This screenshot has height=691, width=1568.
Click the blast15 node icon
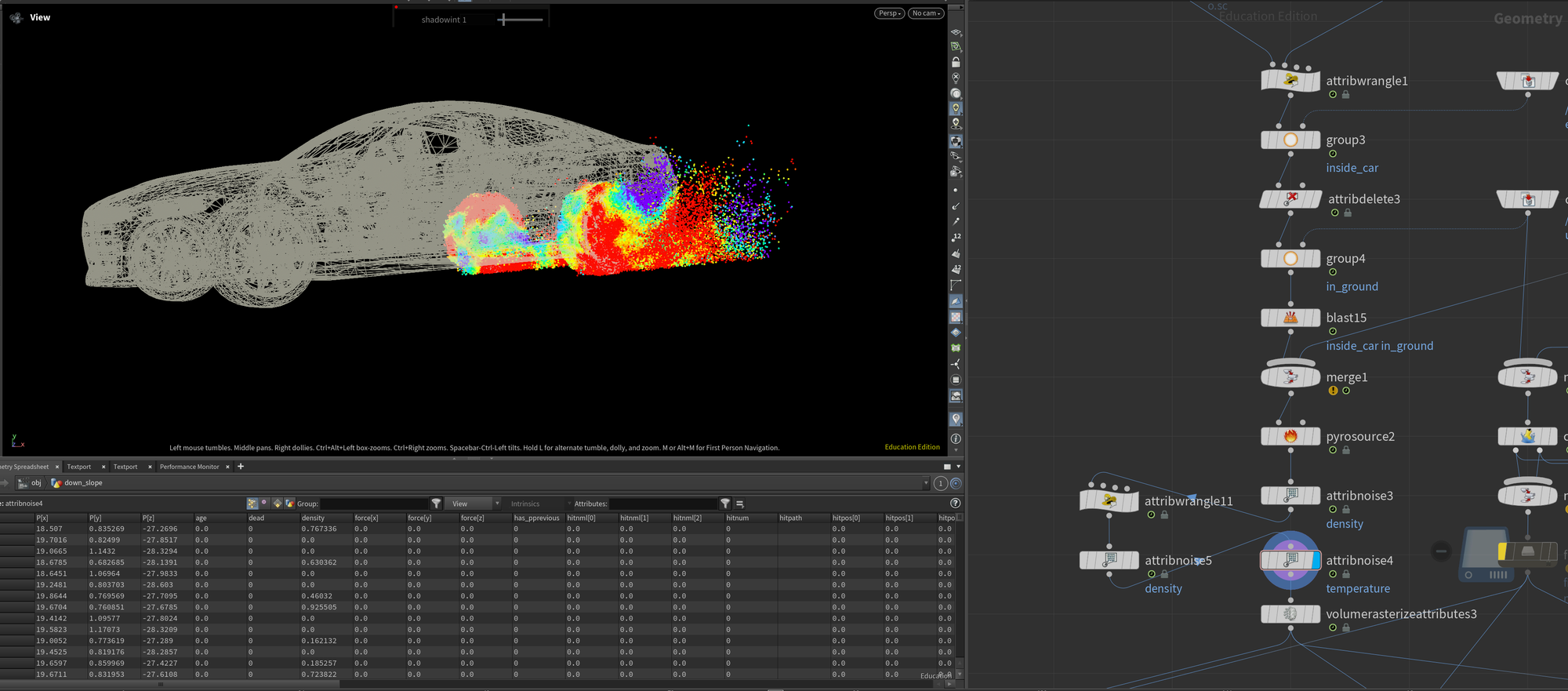click(1290, 318)
